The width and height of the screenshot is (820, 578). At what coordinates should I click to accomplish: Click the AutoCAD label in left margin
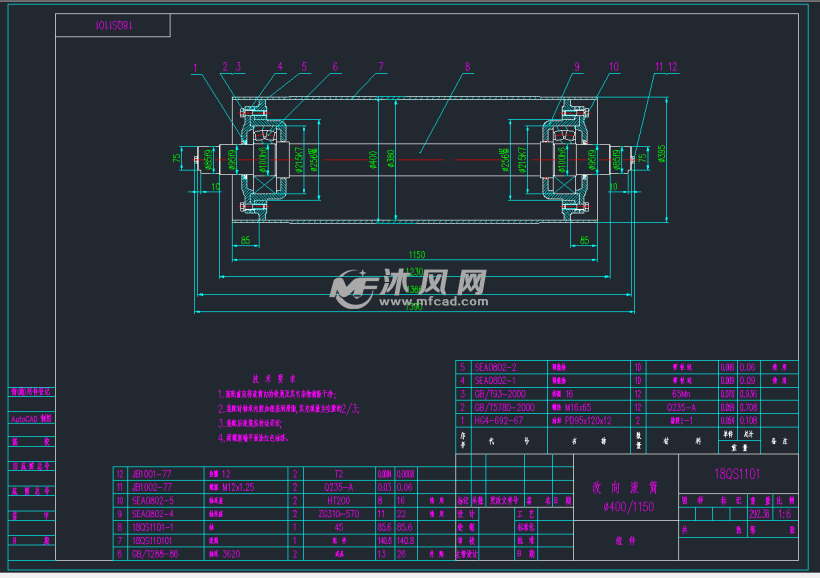[27, 420]
